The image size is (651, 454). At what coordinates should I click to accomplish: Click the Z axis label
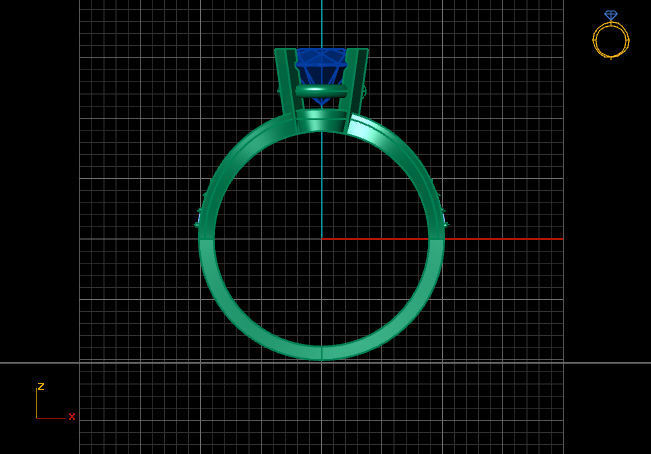(41, 387)
